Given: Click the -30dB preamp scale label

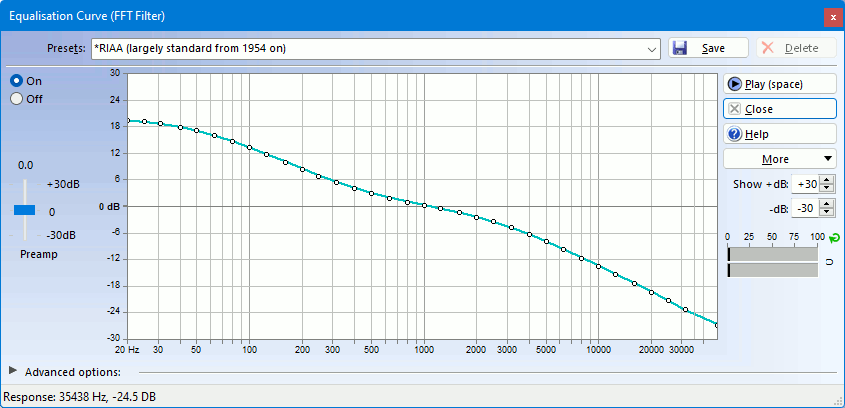Looking at the screenshot, I should coord(62,236).
